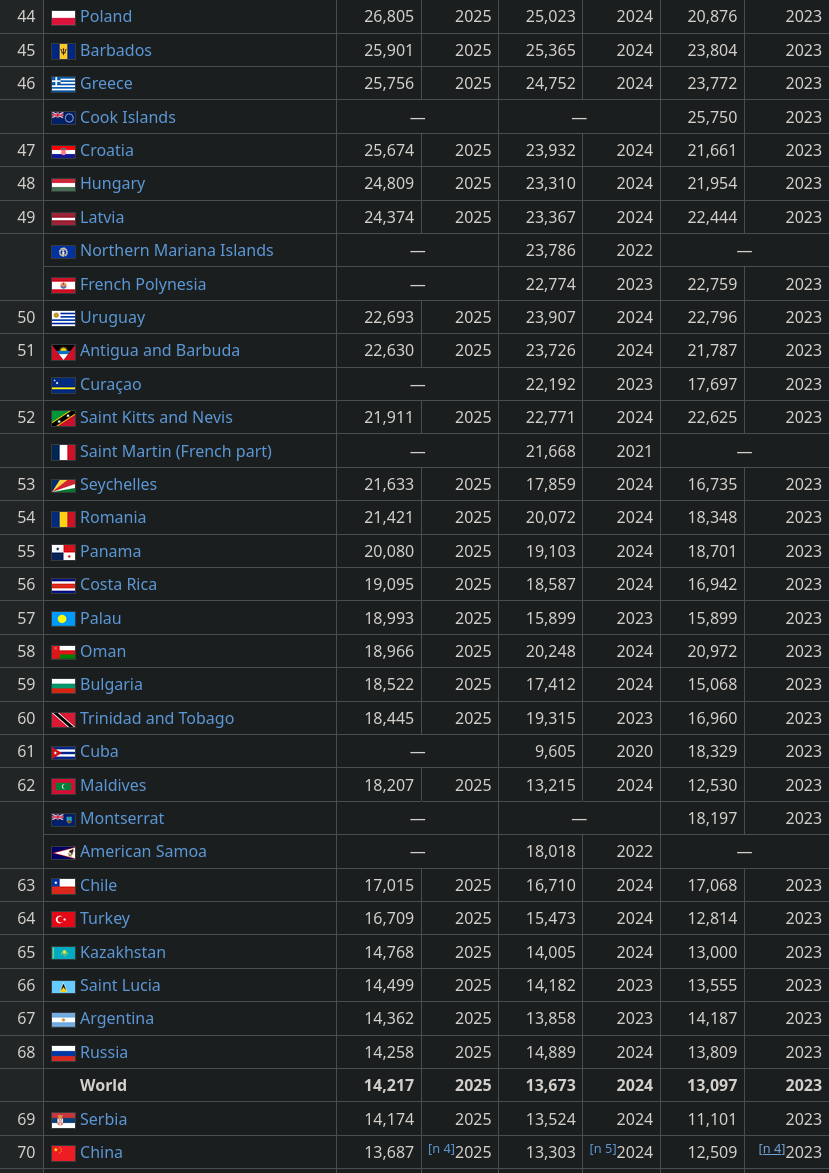Click the Saint Kitts and Nevis flag
The height and width of the screenshot is (1173, 829).
pos(63,418)
